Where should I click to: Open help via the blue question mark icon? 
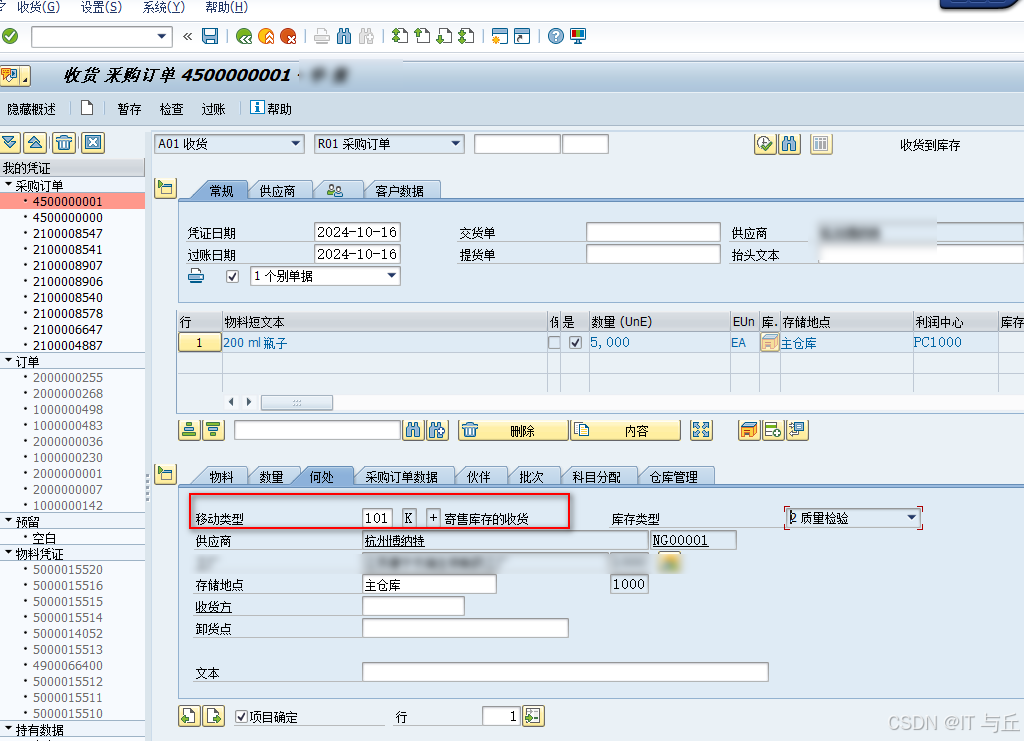[553, 36]
